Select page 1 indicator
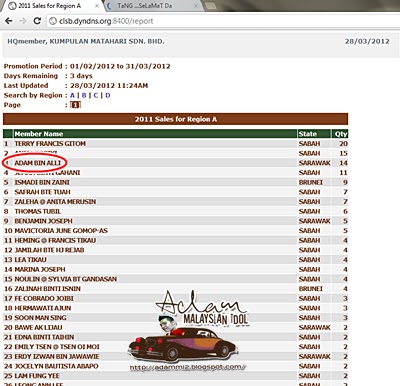Screen dimensions: 400x386 pos(75,105)
